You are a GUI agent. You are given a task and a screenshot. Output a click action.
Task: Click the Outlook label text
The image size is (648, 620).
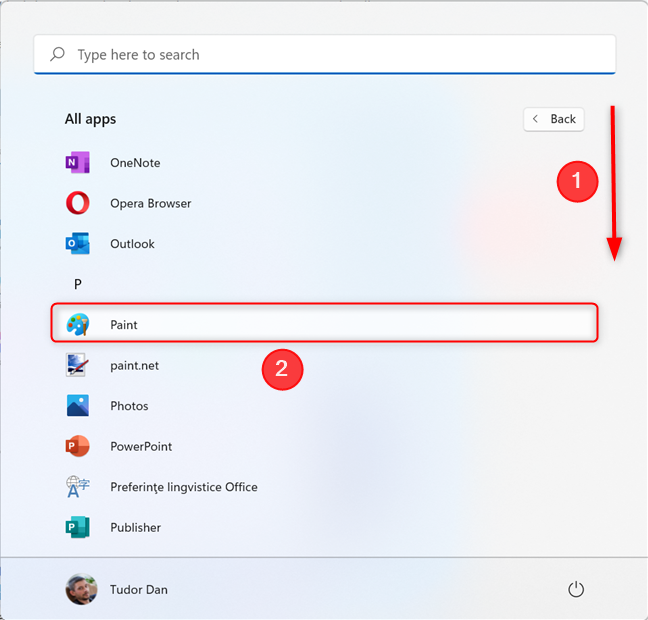point(132,243)
